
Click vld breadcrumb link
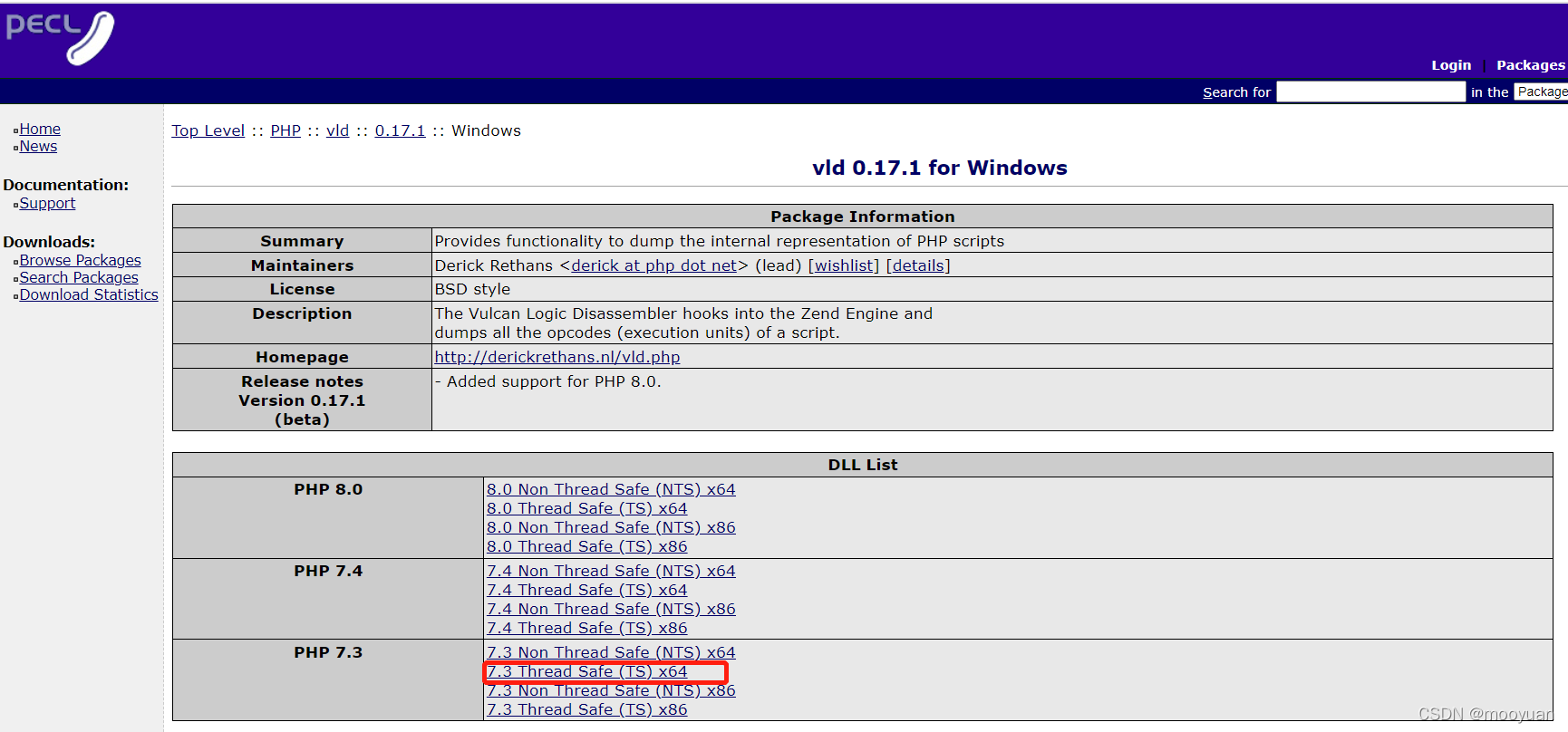coord(337,130)
